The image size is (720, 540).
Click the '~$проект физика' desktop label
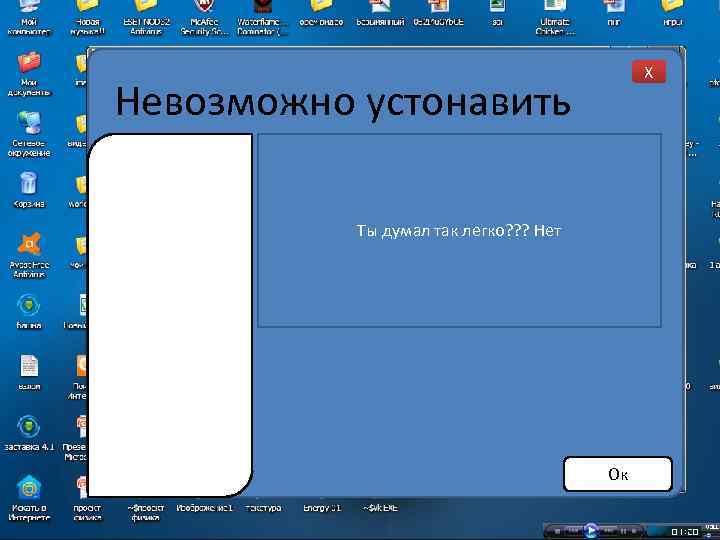(145, 512)
